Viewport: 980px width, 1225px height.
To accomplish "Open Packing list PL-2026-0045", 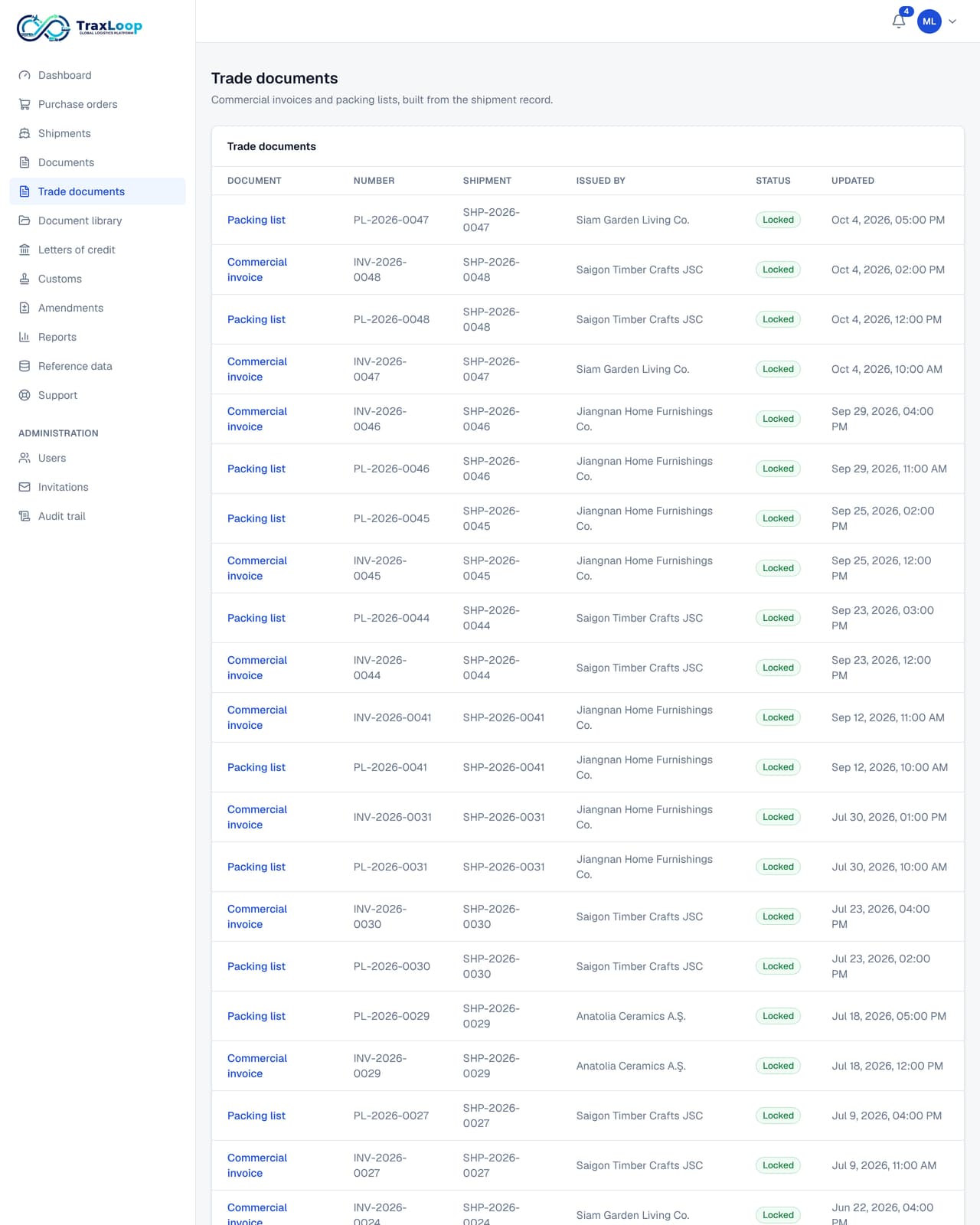I will click(256, 518).
